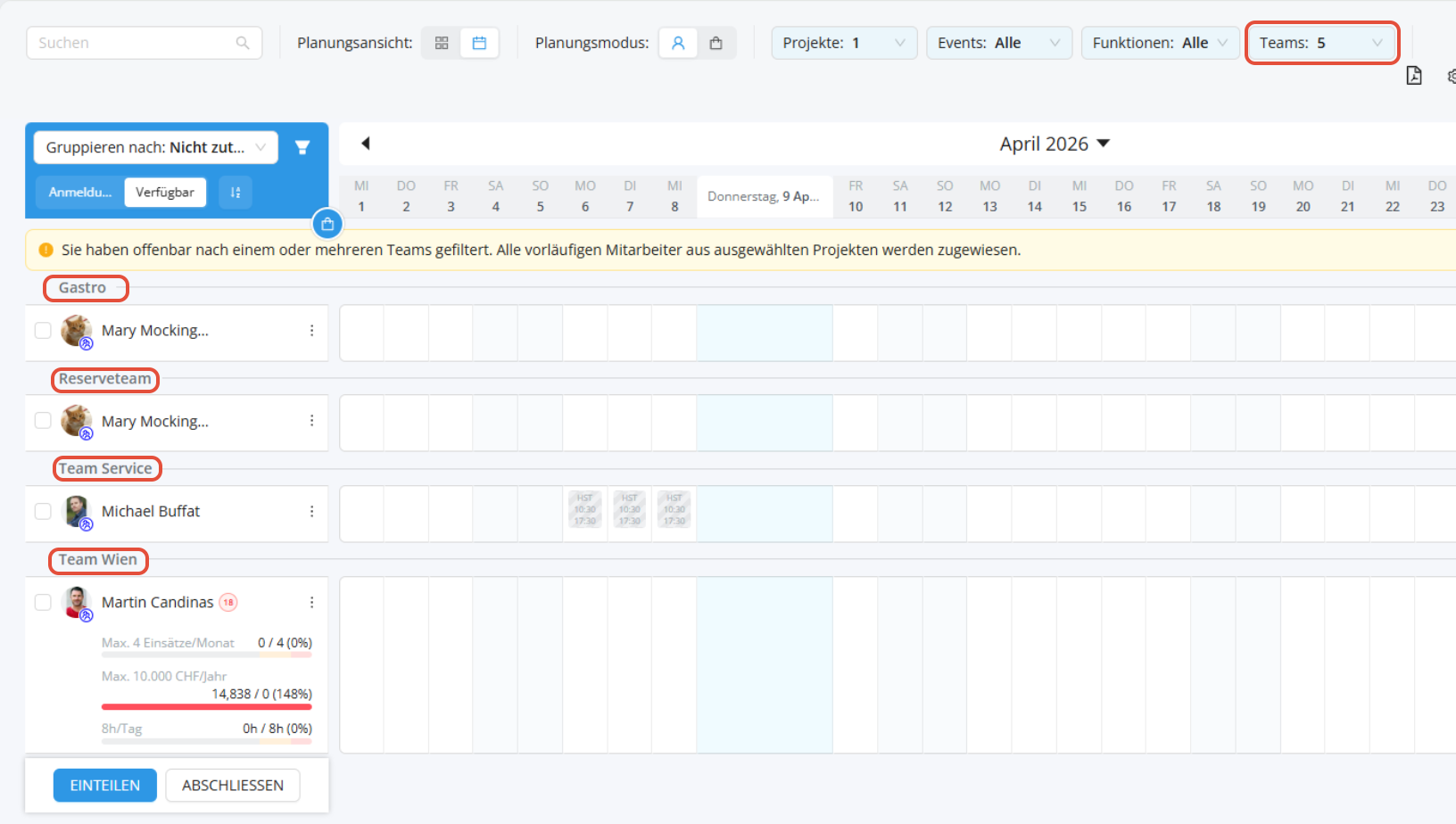The width and height of the screenshot is (1456, 824).
Task: Click Martin Candinas' red 18 badge
Action: [x=228, y=602]
